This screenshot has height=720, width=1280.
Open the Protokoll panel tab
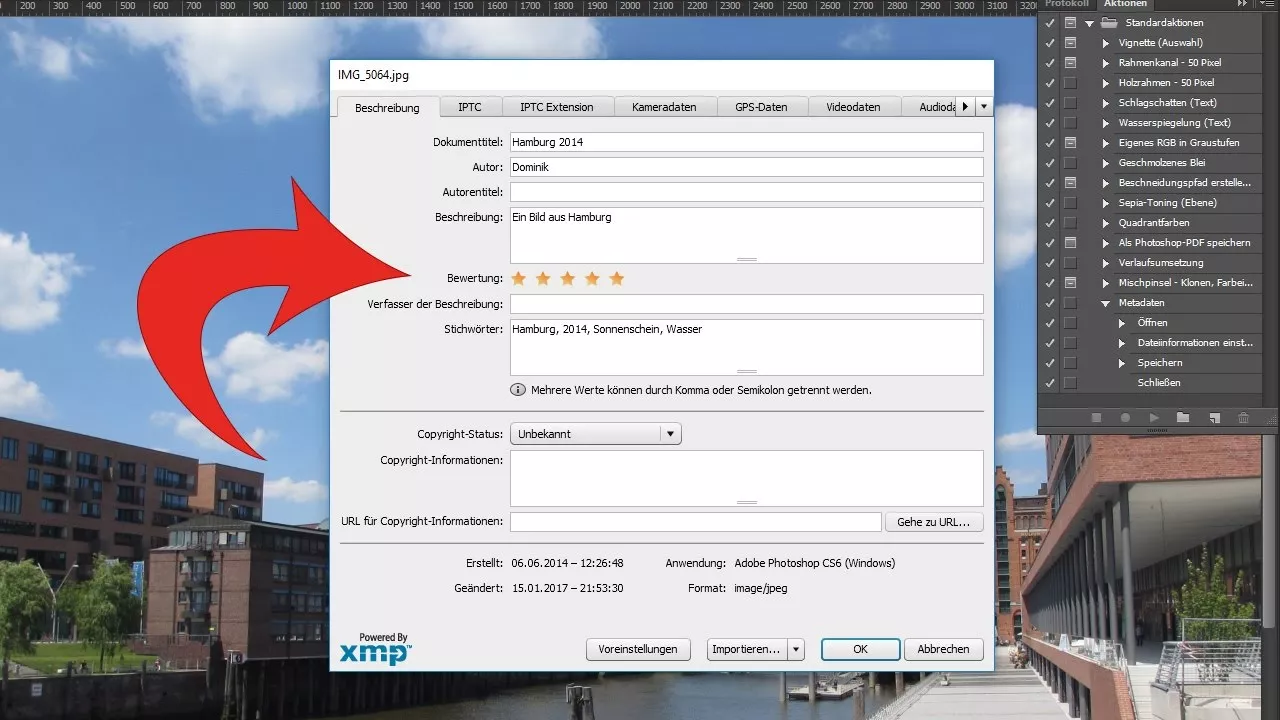click(1066, 4)
